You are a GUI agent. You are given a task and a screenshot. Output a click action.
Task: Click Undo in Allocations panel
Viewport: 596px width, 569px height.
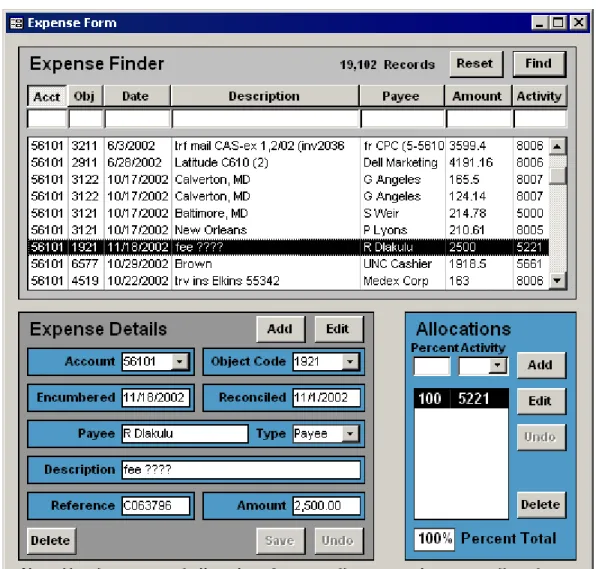541,437
